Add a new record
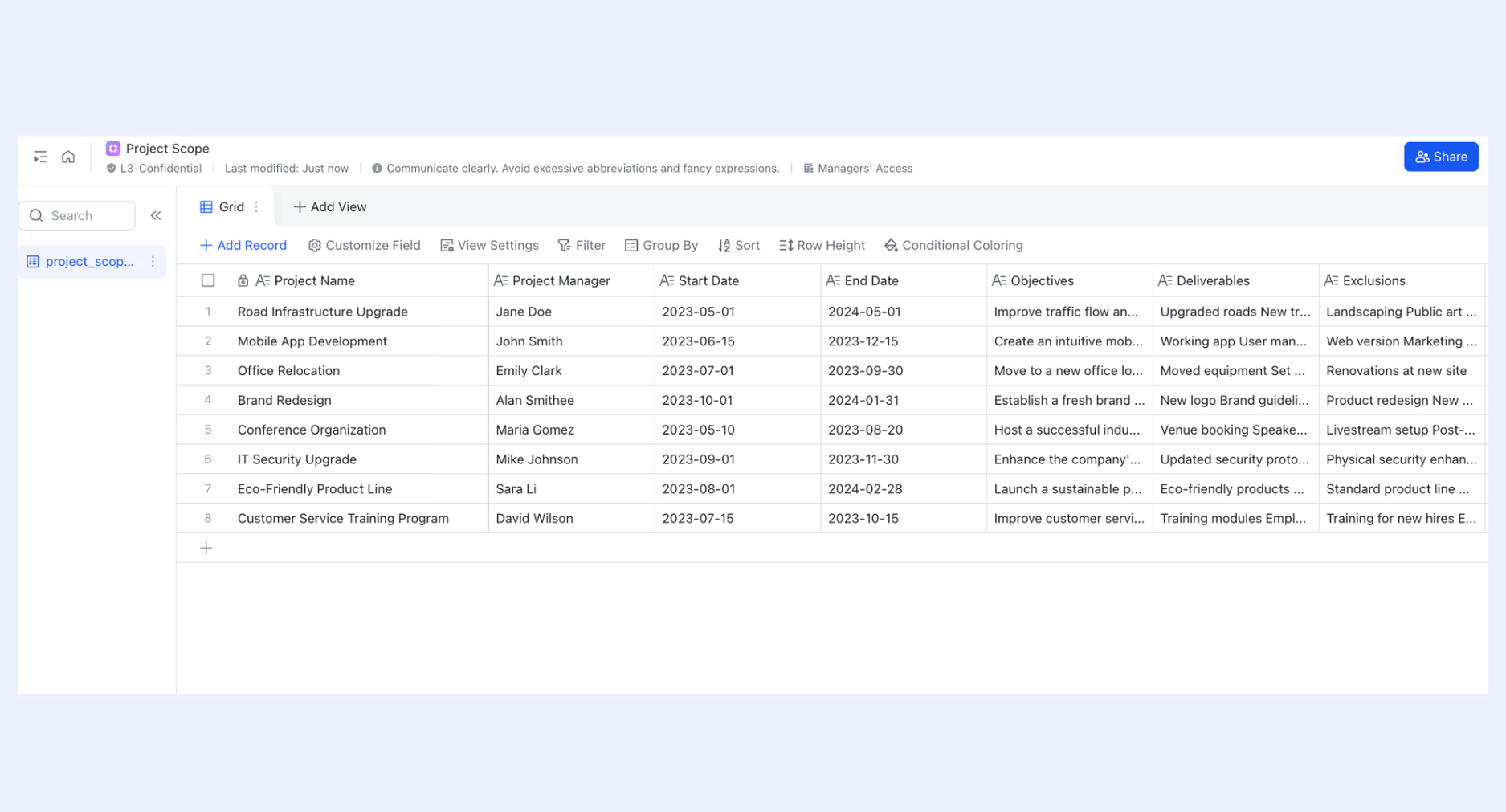The height and width of the screenshot is (812, 1506). click(243, 245)
